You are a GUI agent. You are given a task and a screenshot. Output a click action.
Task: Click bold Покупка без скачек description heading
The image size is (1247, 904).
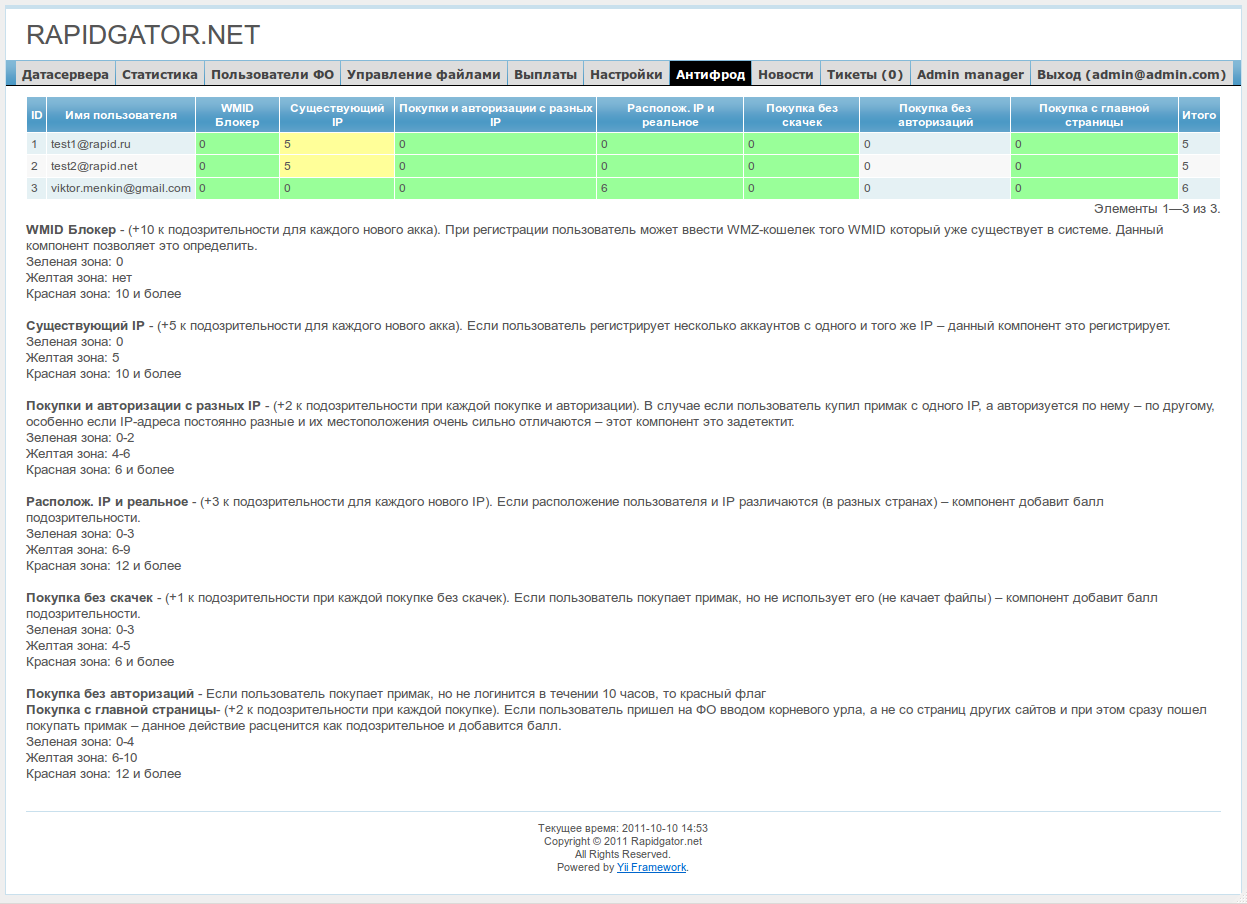coord(90,598)
